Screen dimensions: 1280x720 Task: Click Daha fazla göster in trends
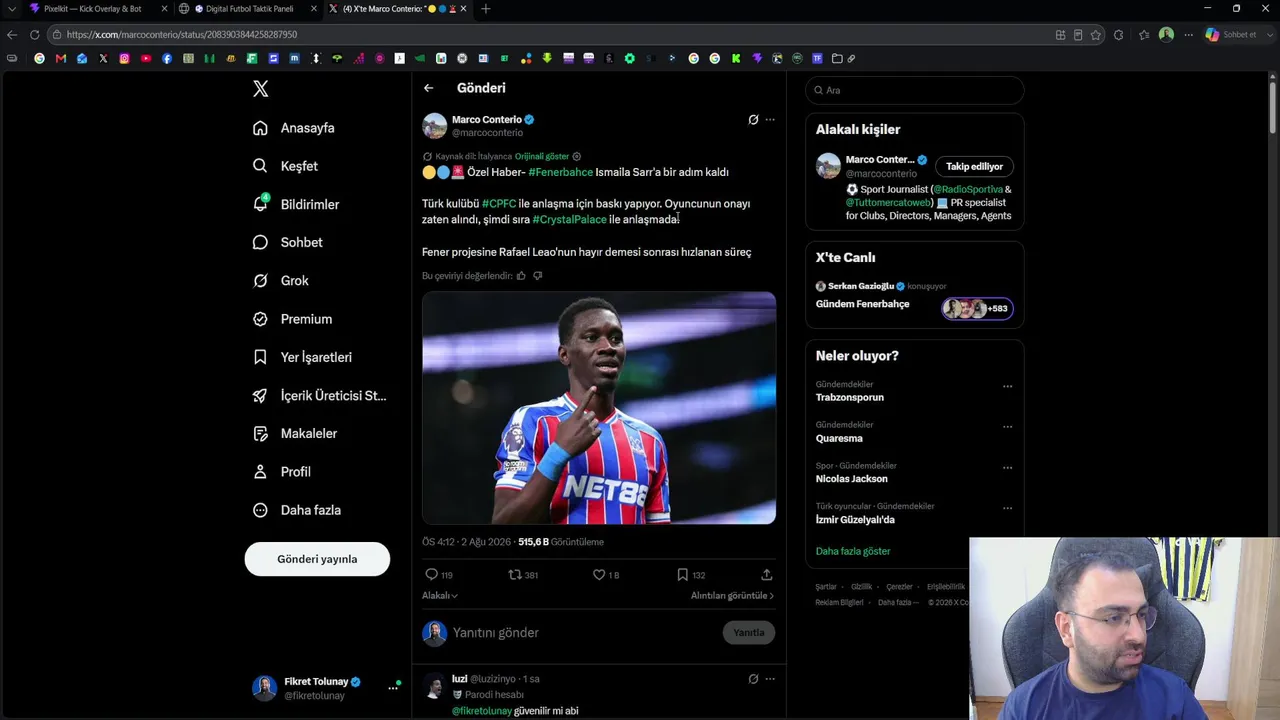pyautogui.click(x=853, y=551)
